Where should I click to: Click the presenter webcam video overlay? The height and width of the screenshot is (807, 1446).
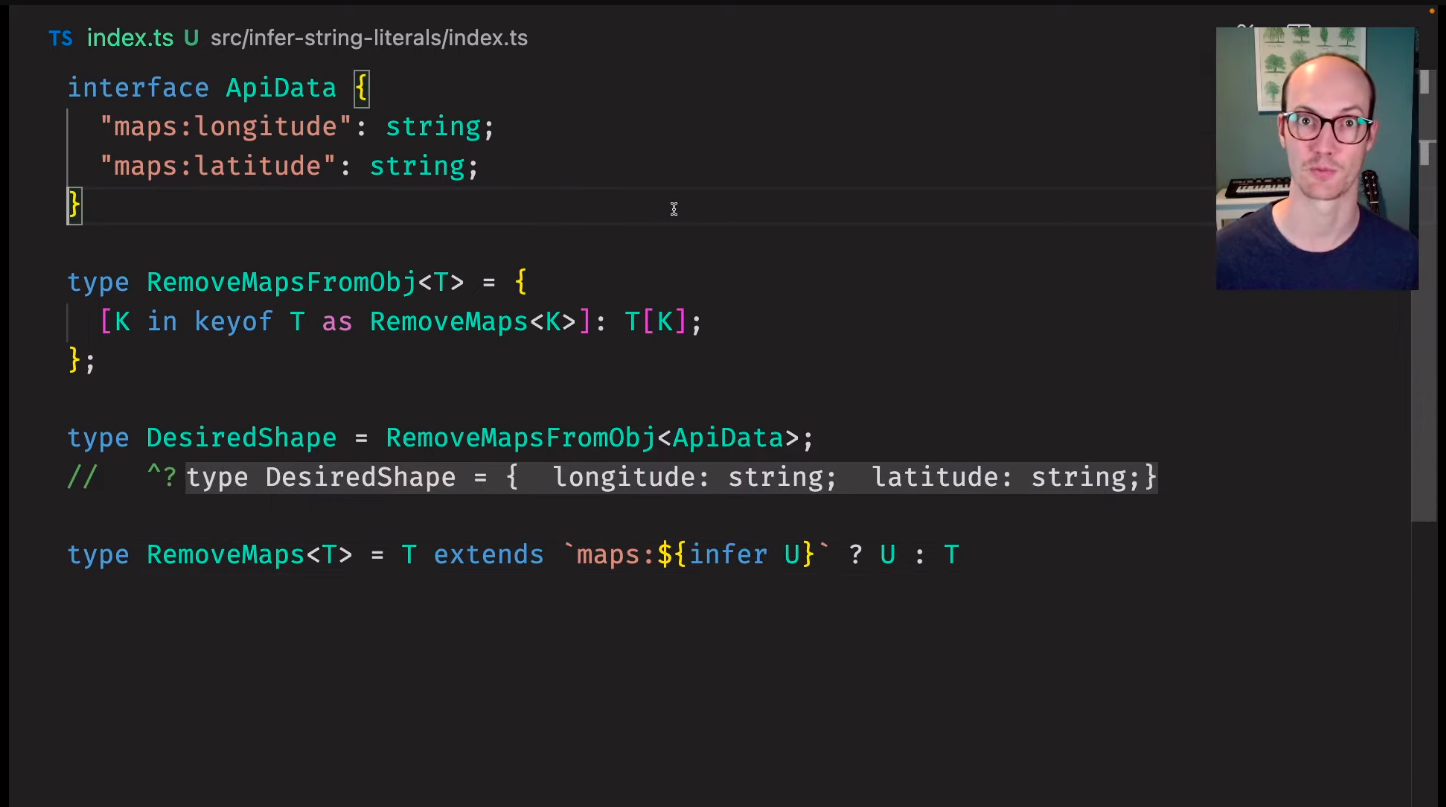tap(1316, 158)
